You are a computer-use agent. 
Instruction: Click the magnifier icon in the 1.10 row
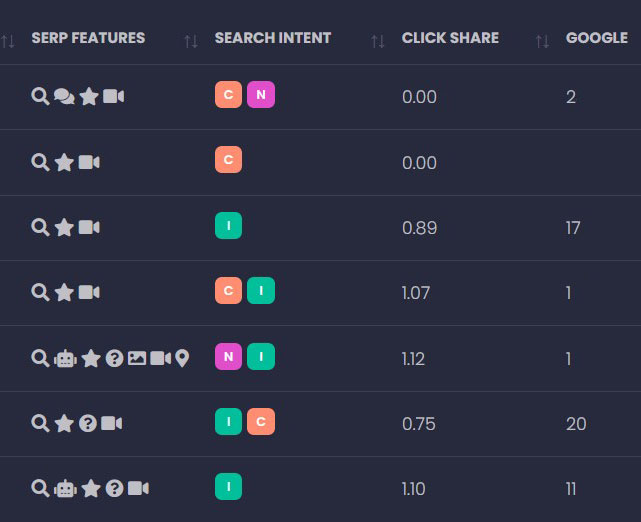(40, 488)
